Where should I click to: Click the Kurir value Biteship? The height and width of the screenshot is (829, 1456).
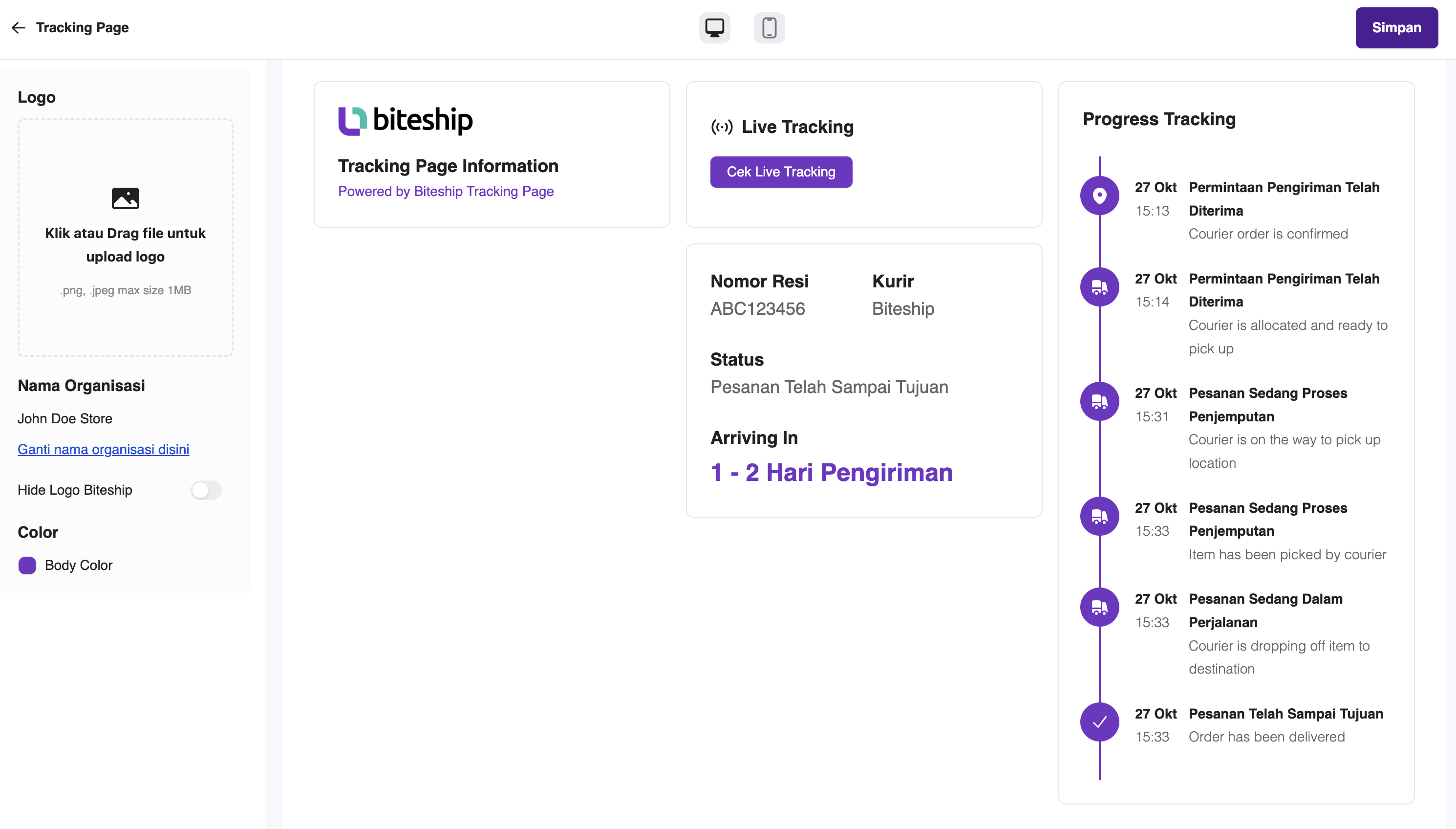[x=903, y=308]
